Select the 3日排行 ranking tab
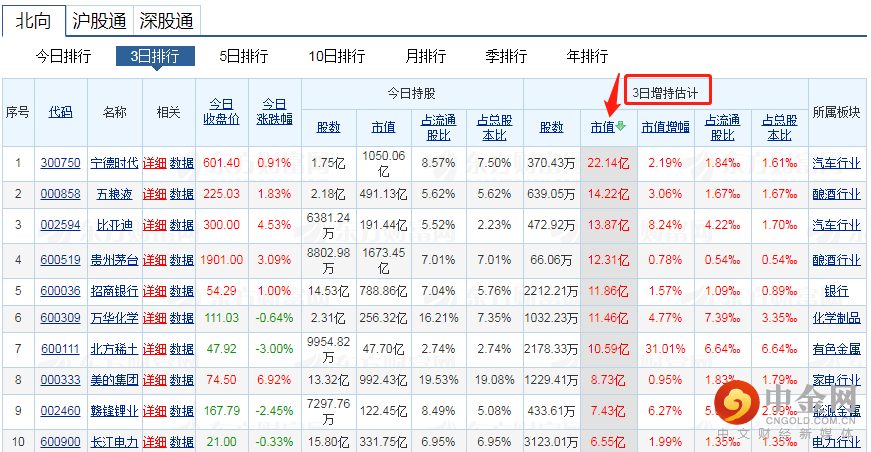The width and height of the screenshot is (871, 452). [x=155, y=56]
